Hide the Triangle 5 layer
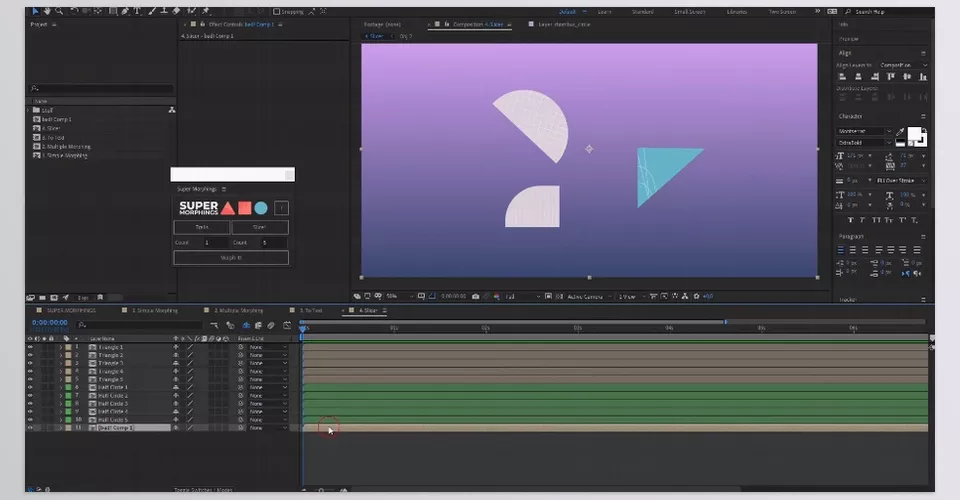 (x=30, y=379)
